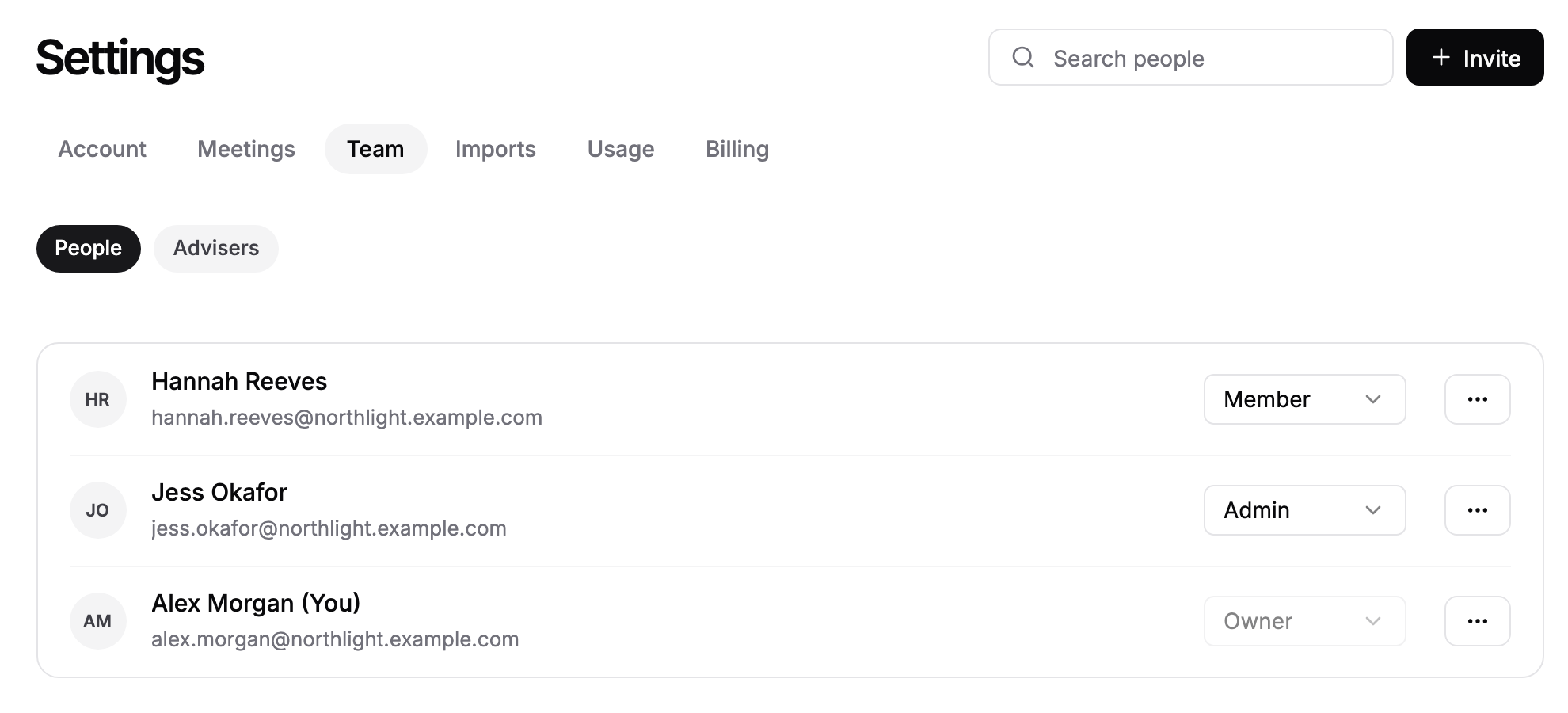Click the name Alex Morgan (You)
This screenshot has height=713, width=1568.
tap(256, 604)
